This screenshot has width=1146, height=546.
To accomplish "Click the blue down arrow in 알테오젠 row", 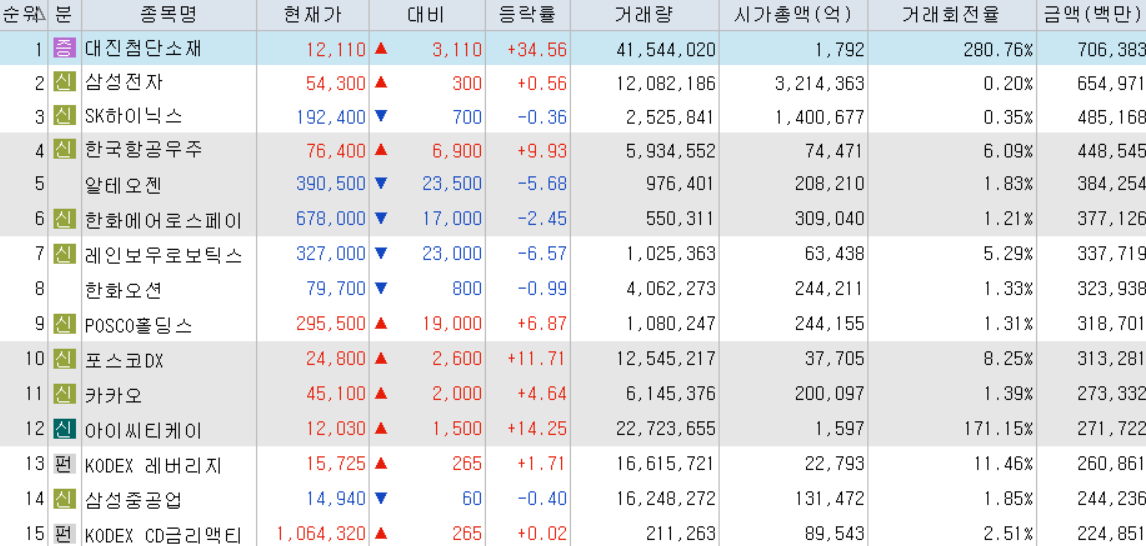I will [380, 183].
